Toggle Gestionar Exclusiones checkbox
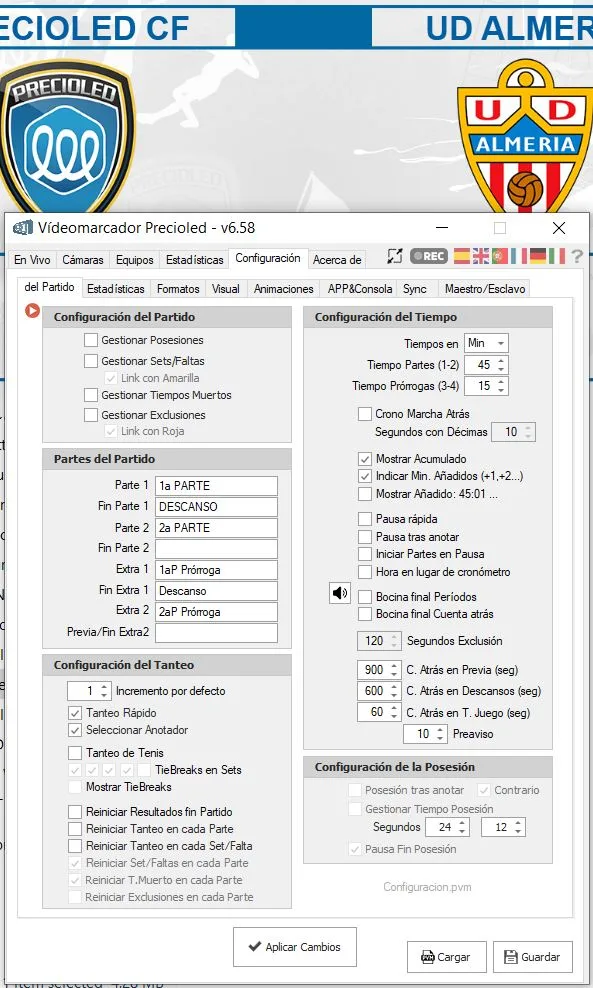Image resolution: width=593 pixels, height=988 pixels. coord(91,415)
